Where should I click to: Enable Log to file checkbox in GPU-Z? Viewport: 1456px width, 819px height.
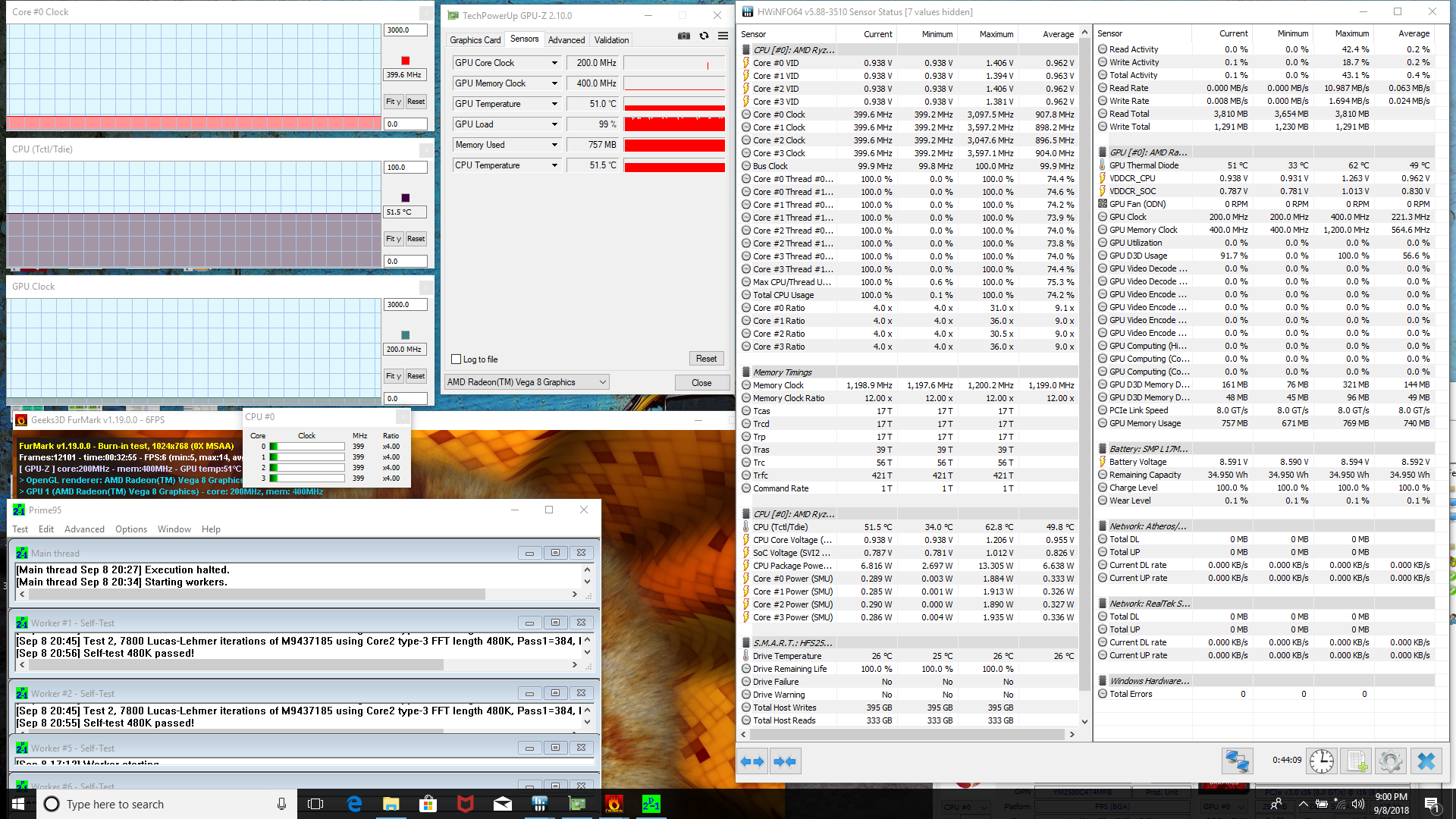point(456,359)
